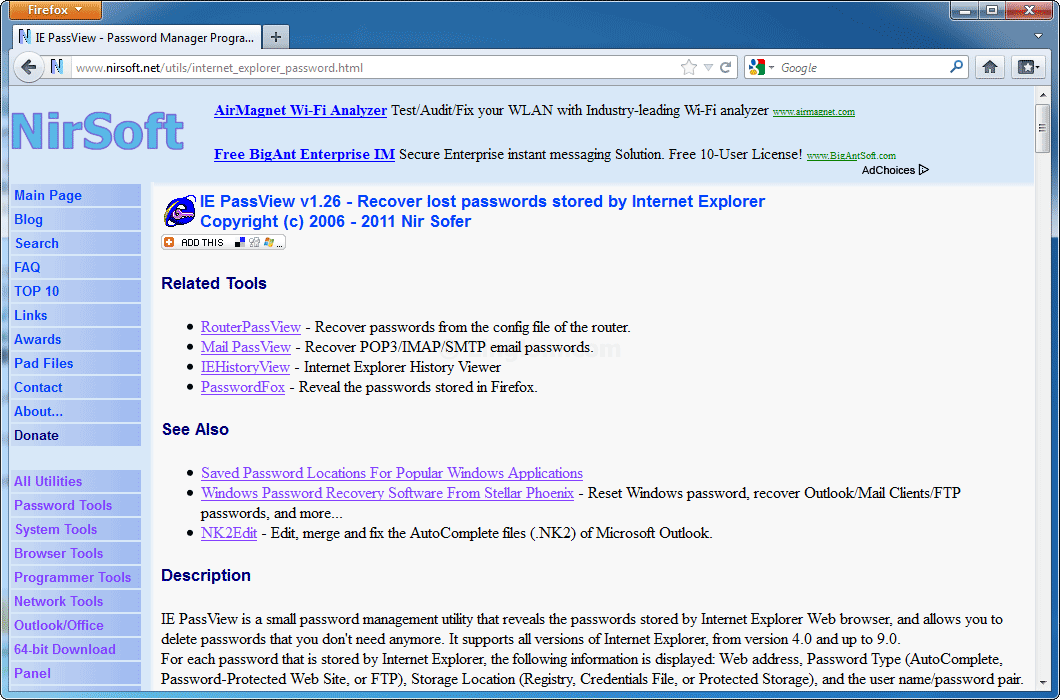
Task: Click the See Also heading
Action: [x=195, y=429]
